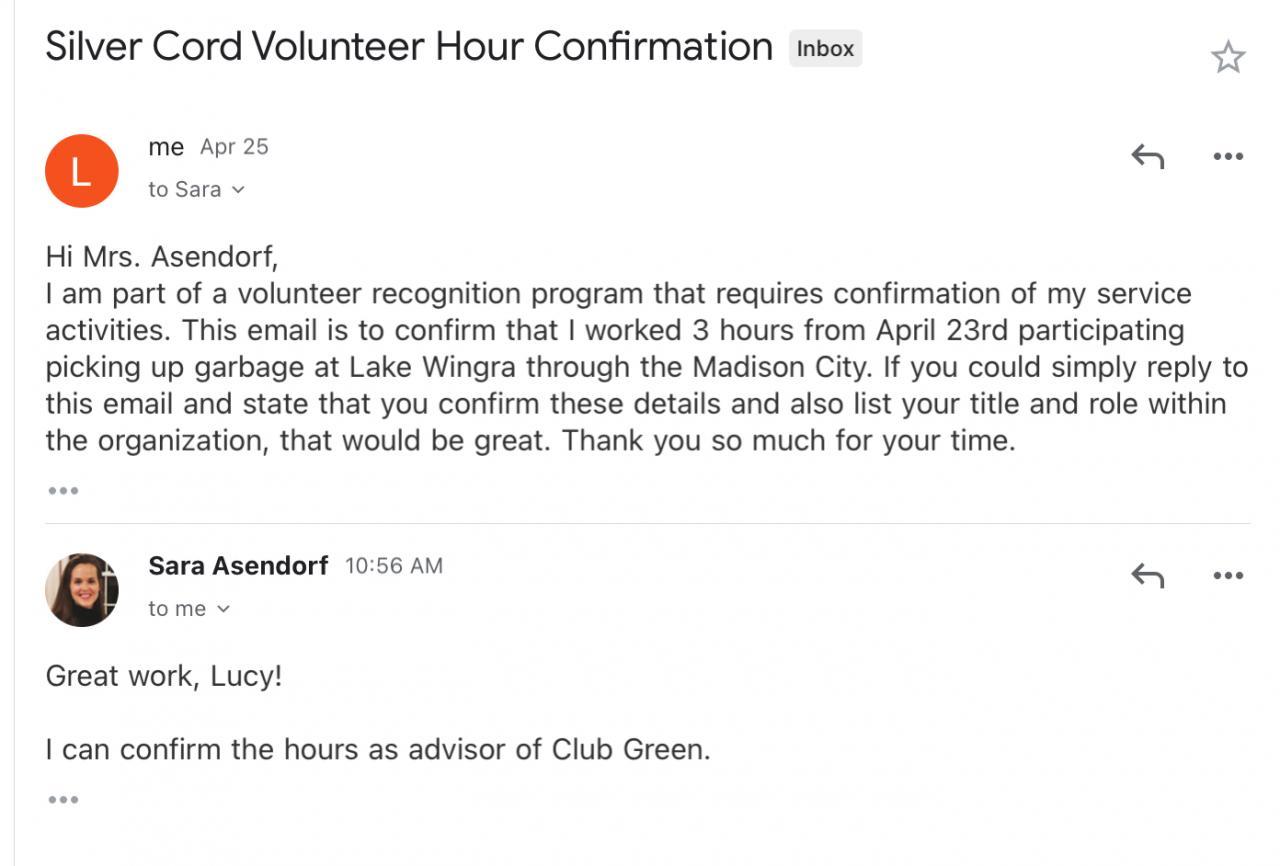Click the 'Great work, Lucy!' line

[x=164, y=676]
